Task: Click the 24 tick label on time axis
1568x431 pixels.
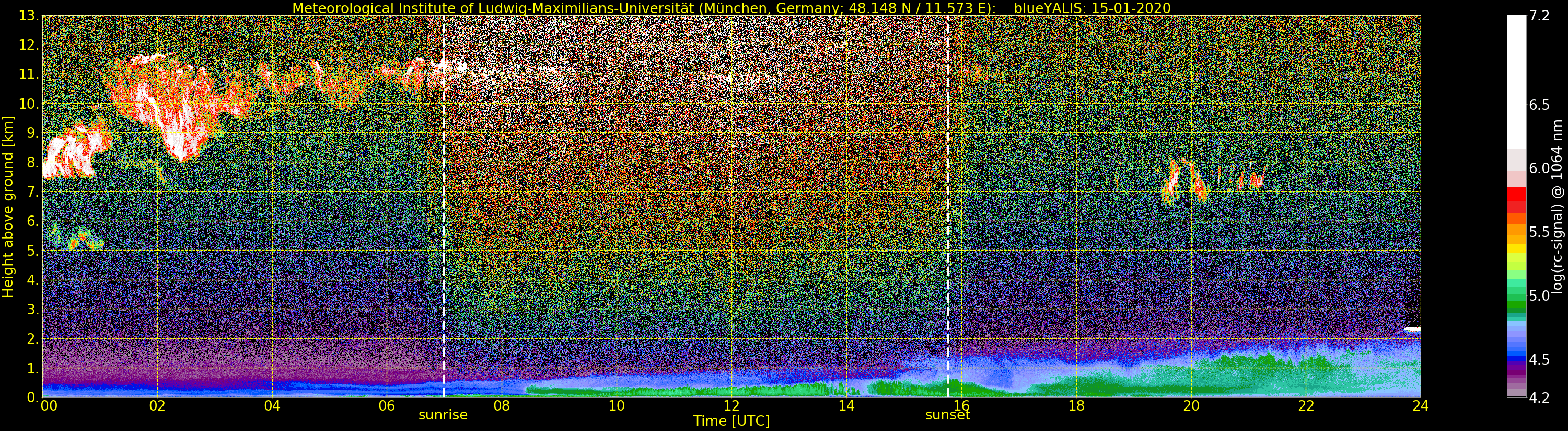Action: click(1421, 406)
